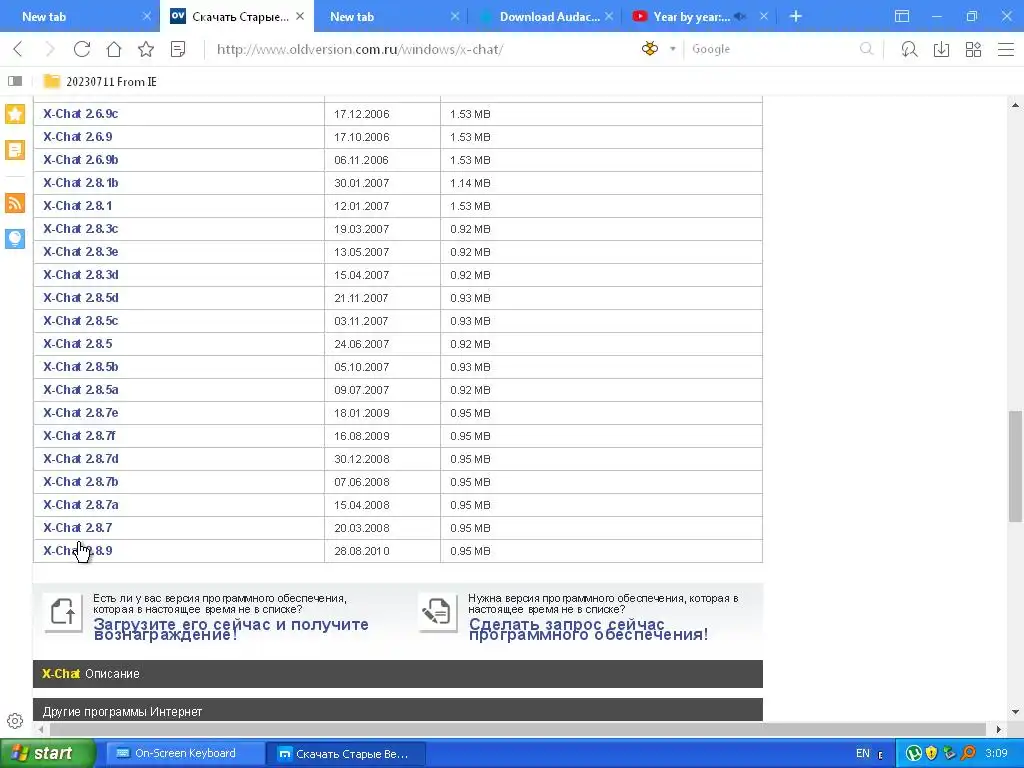Go back to previous page

pos(18,49)
